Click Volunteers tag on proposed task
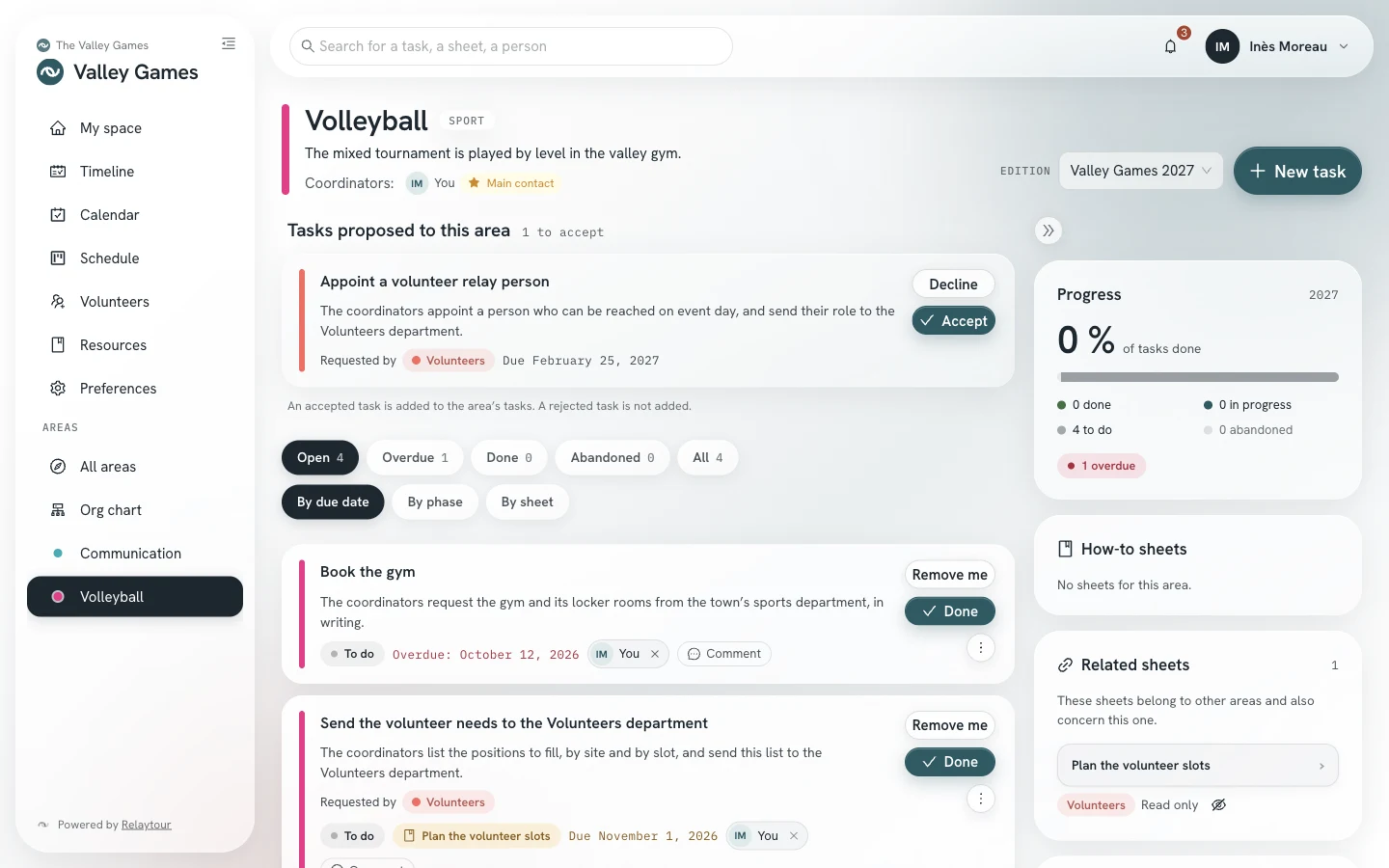 (449, 361)
